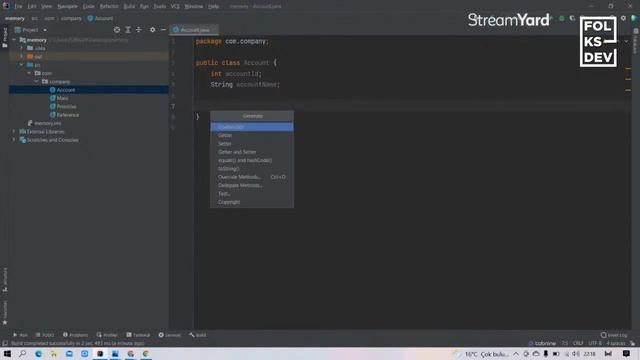This screenshot has width=640, height=360.
Task: Click the 4 spaces indent widget
Action: 616,343
